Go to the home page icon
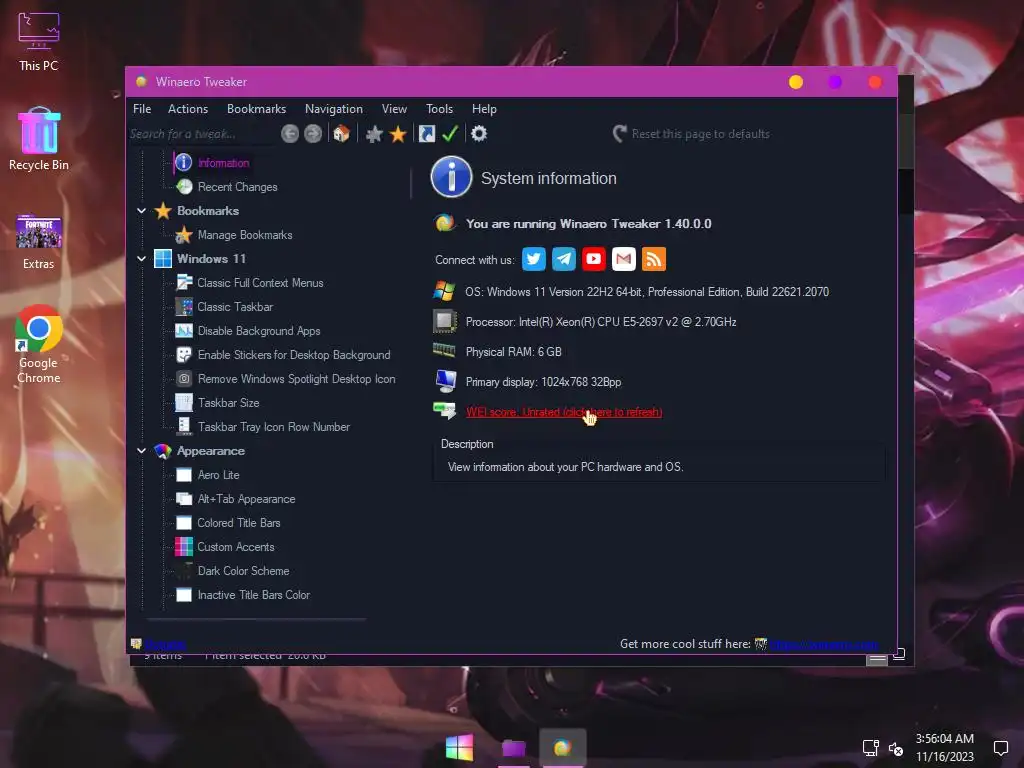 click(x=342, y=134)
